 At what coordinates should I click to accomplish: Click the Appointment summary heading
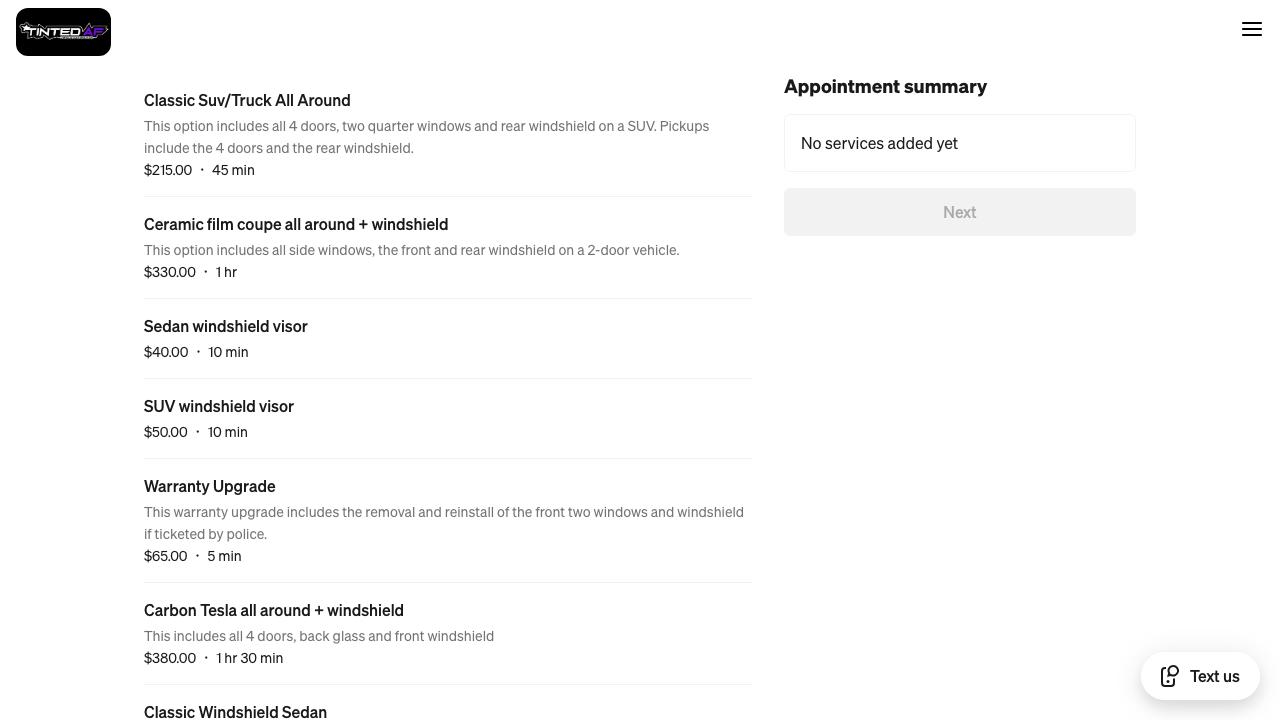(886, 87)
